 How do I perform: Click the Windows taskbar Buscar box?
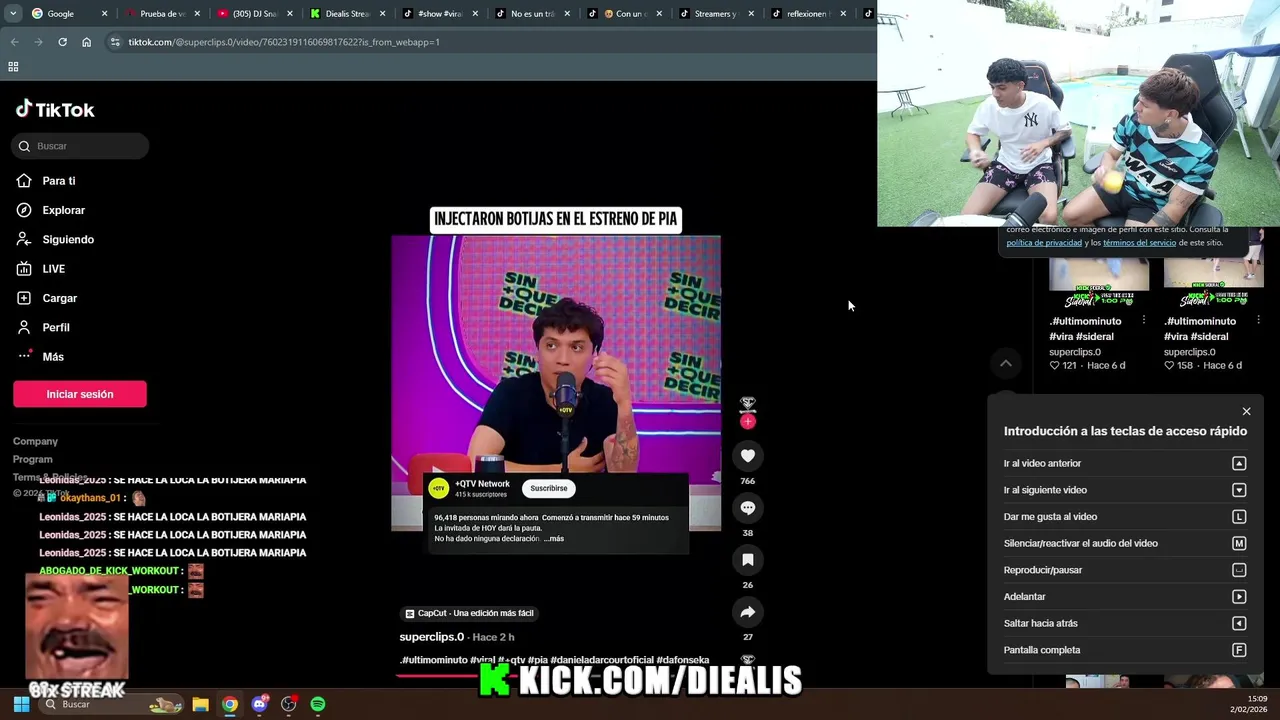(x=112, y=704)
